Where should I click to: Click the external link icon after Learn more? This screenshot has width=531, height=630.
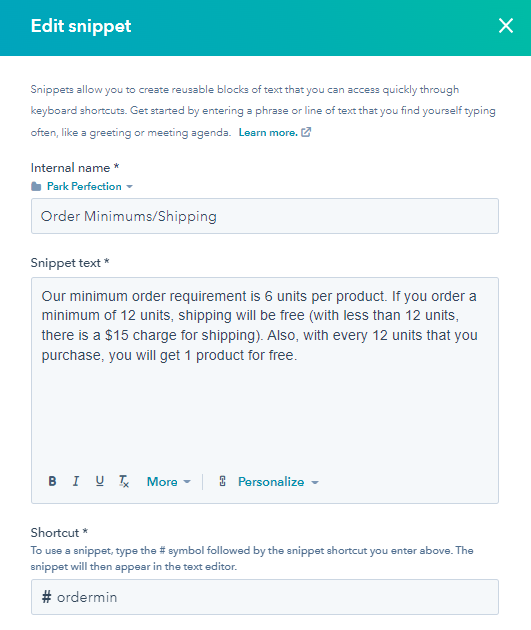[x=306, y=132]
